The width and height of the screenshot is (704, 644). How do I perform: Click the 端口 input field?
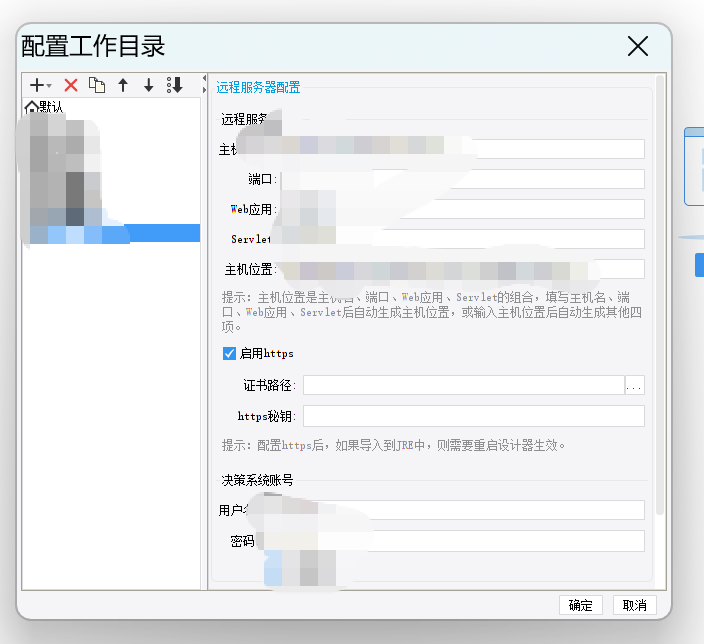[462, 179]
